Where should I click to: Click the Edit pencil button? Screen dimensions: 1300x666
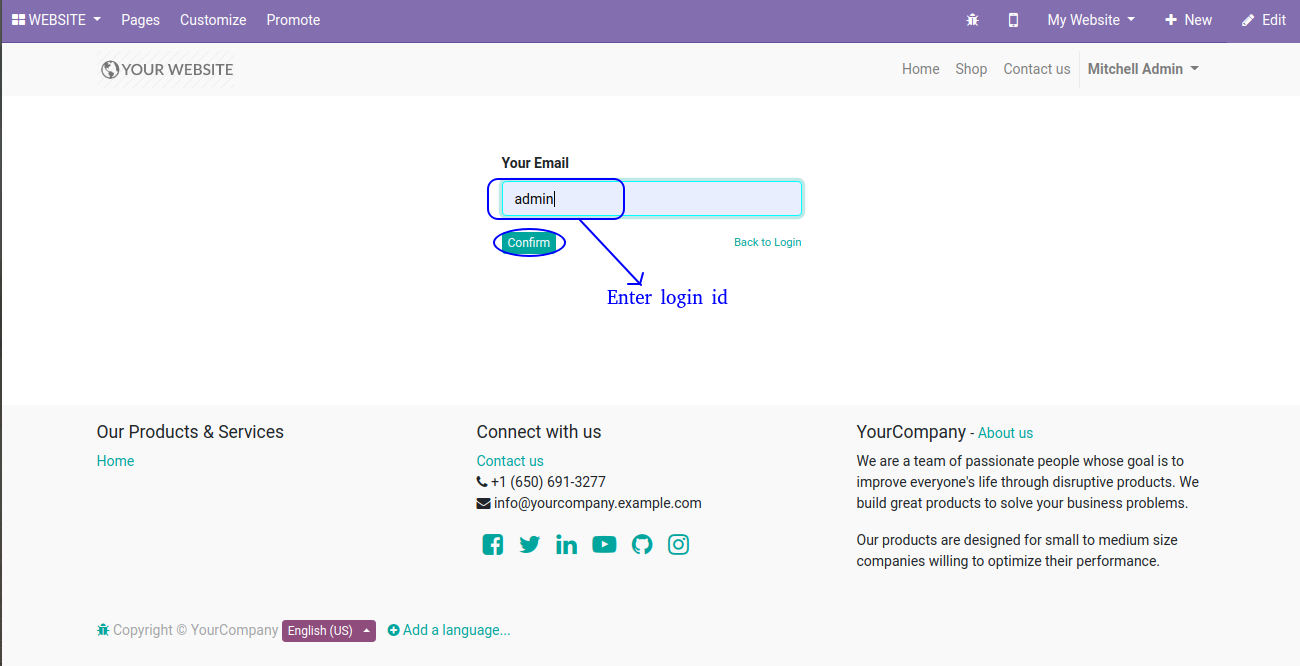(x=1264, y=20)
